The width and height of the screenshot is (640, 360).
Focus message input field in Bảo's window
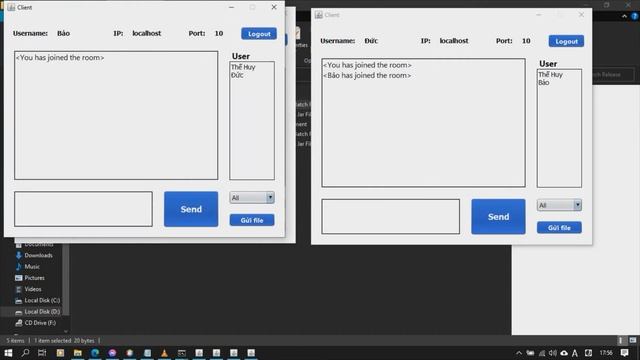(83, 209)
